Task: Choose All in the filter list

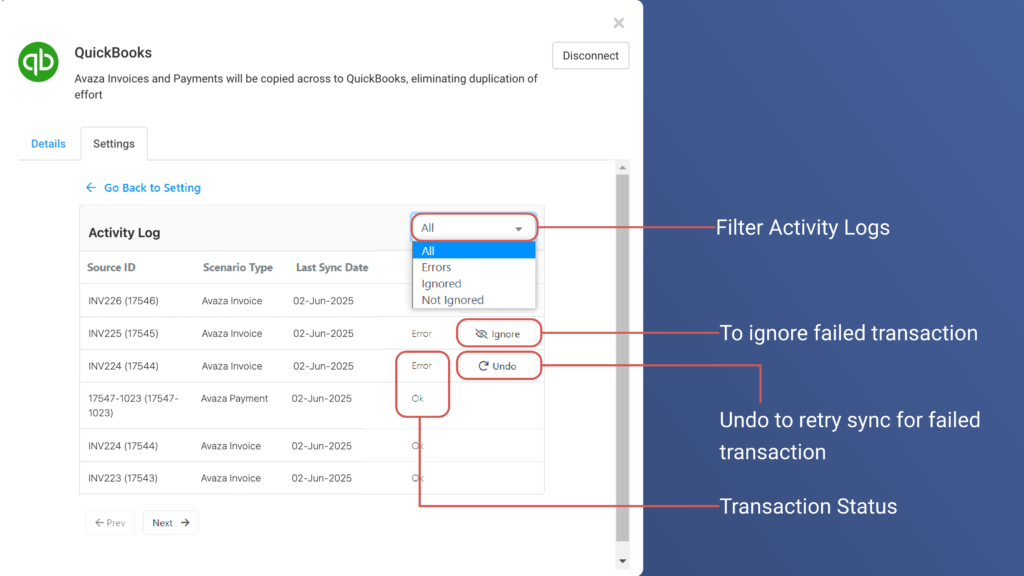Action: 474,251
